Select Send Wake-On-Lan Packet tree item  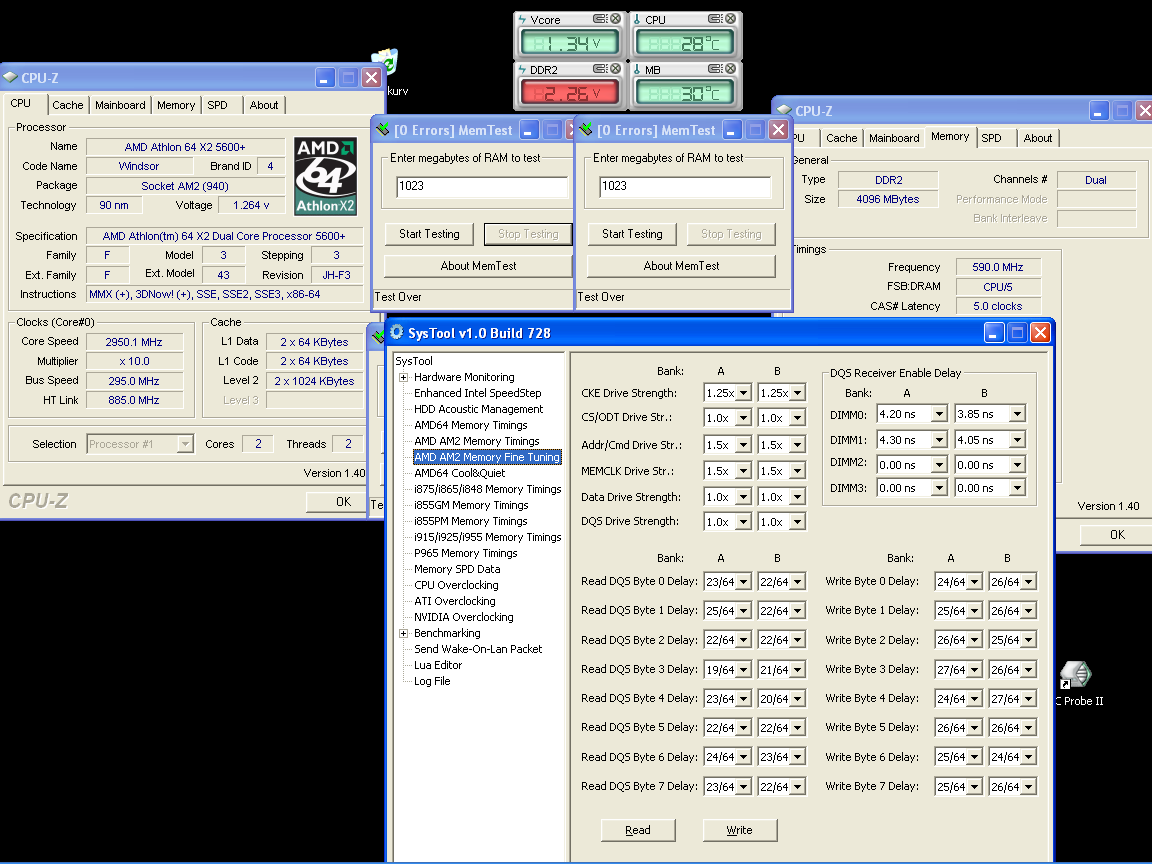(478, 649)
